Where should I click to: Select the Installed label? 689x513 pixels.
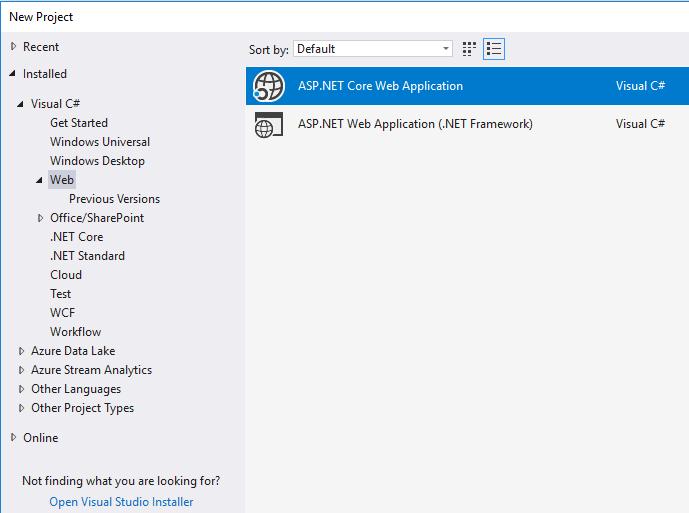click(45, 74)
